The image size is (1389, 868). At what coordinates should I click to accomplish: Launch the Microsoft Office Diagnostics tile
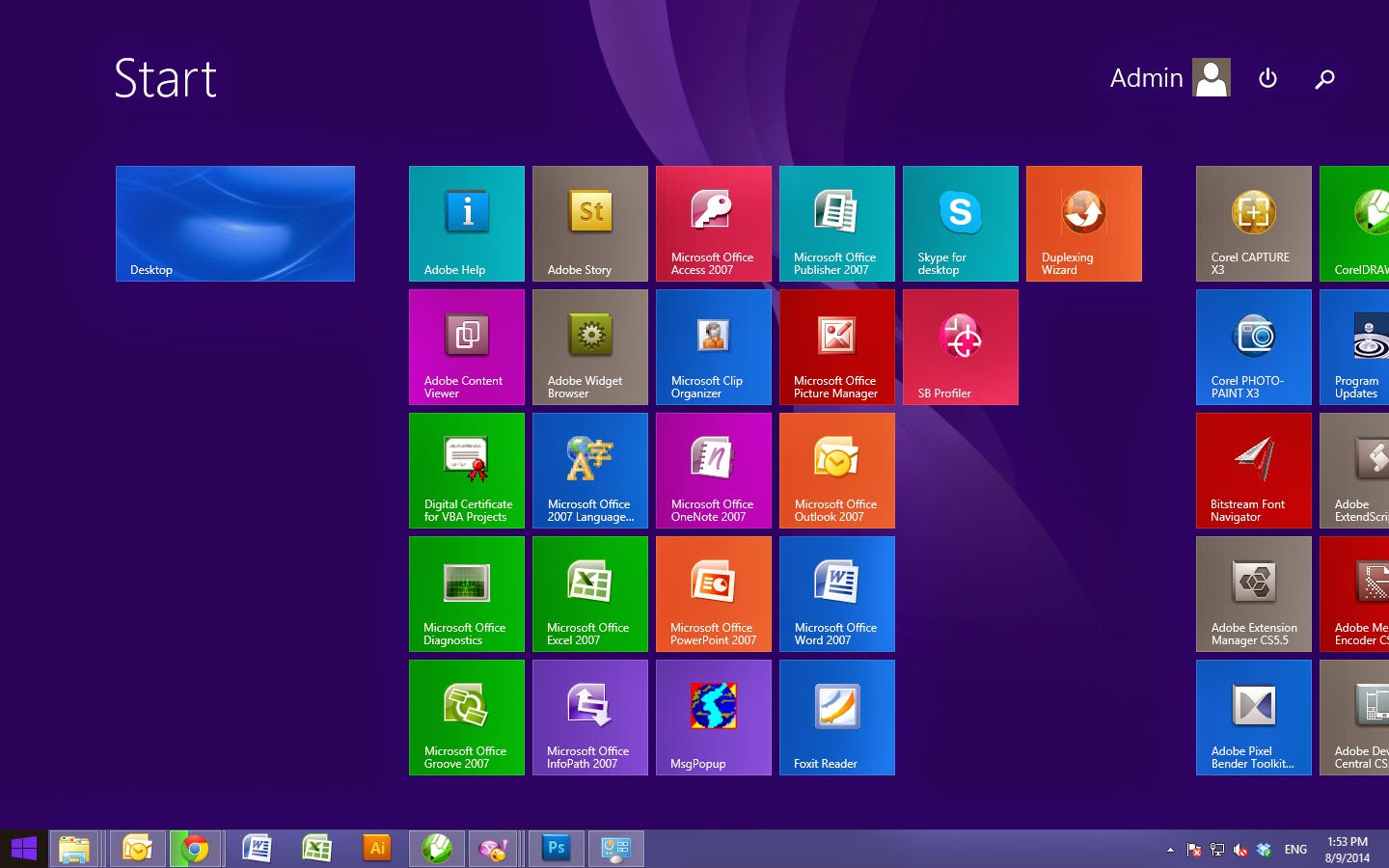[467, 594]
